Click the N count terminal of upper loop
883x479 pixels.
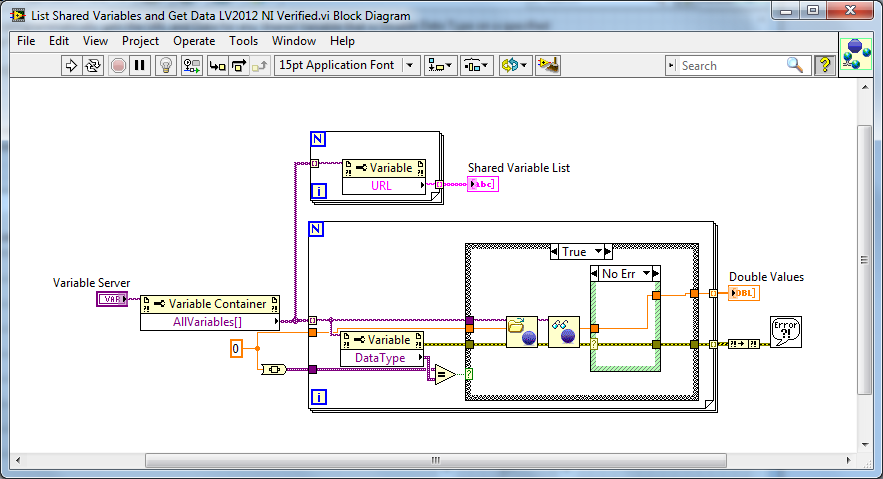318,139
